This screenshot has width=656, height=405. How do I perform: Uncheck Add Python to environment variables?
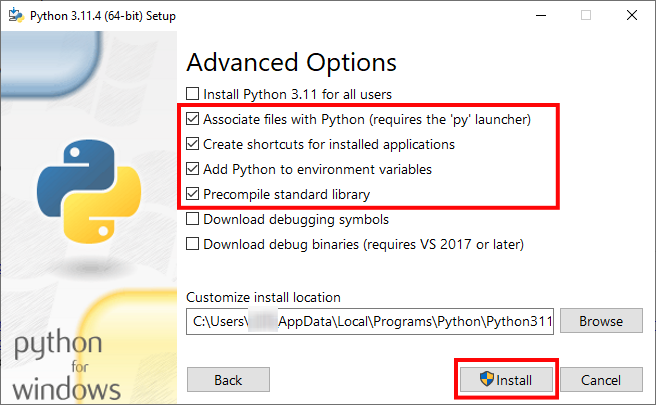click(x=193, y=169)
